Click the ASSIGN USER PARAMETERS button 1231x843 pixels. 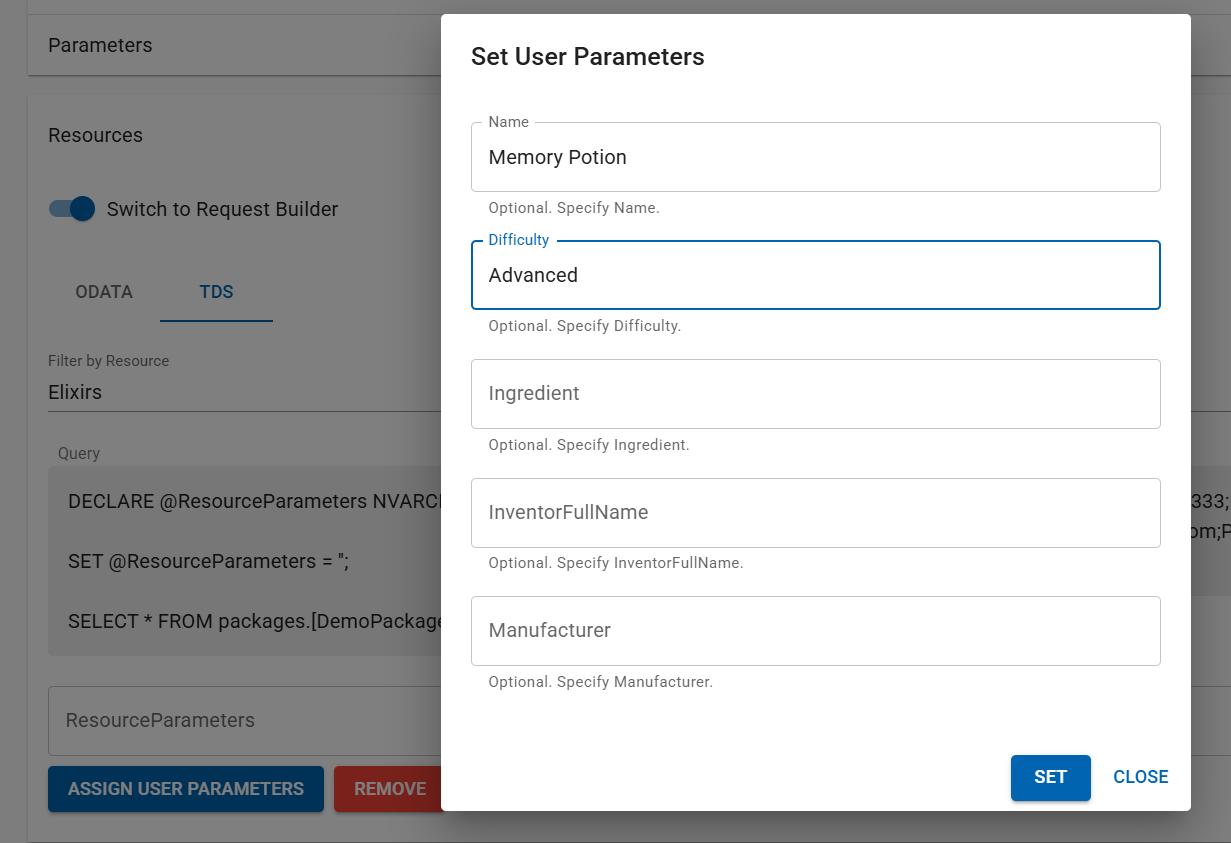click(186, 789)
